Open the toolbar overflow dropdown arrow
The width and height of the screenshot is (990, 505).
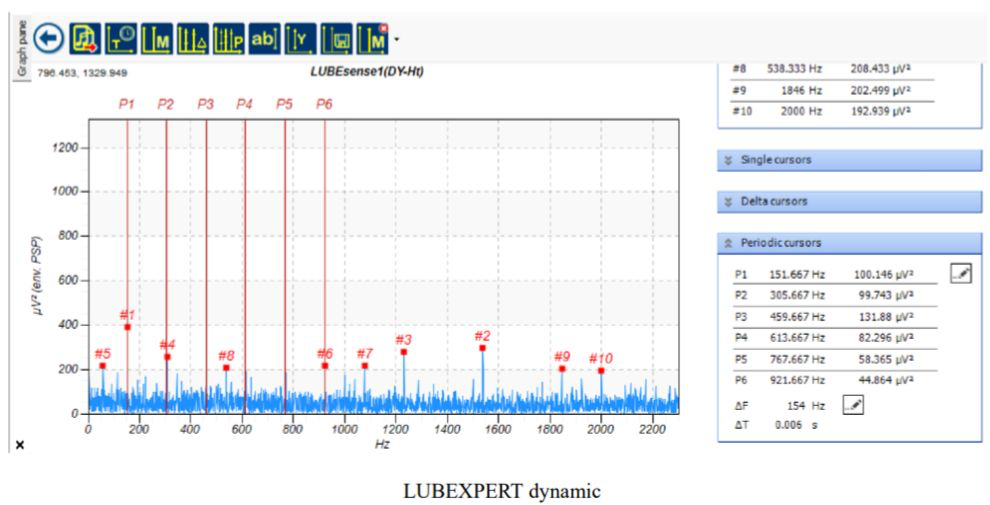point(396,40)
